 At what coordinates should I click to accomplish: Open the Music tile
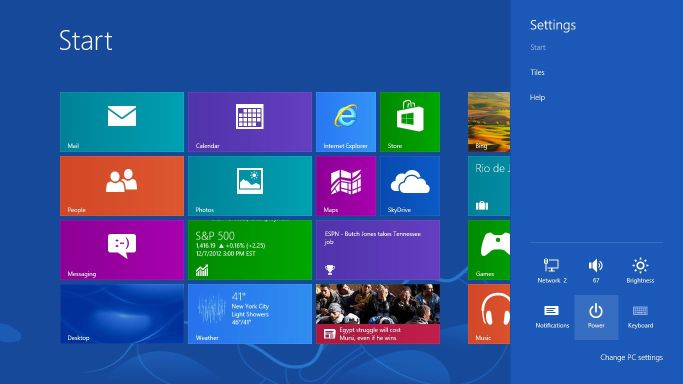pyautogui.click(x=489, y=314)
